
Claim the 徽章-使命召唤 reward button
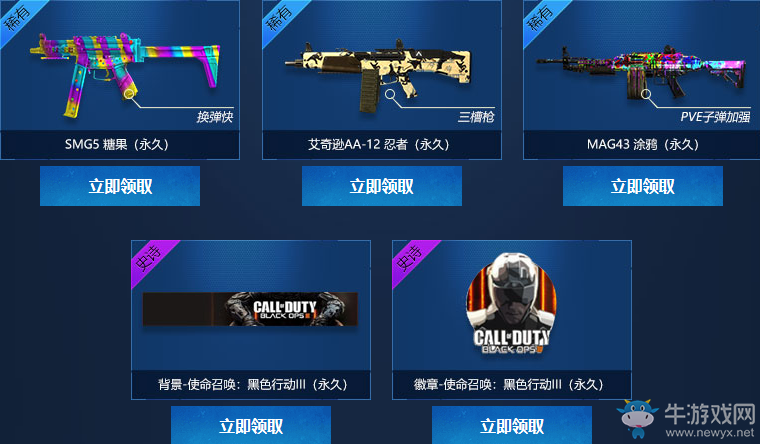tap(512, 425)
